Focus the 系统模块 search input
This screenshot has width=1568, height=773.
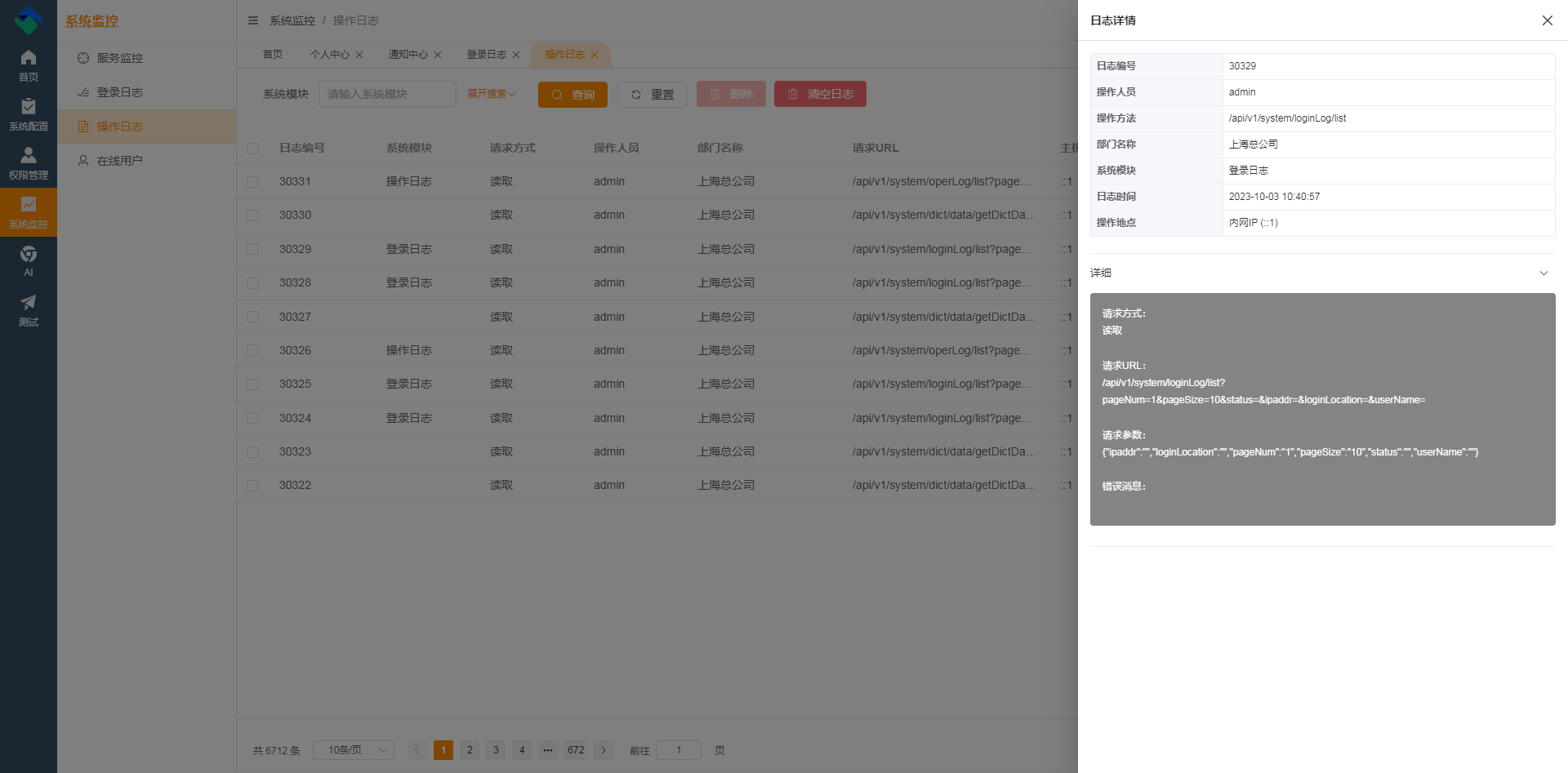[387, 94]
